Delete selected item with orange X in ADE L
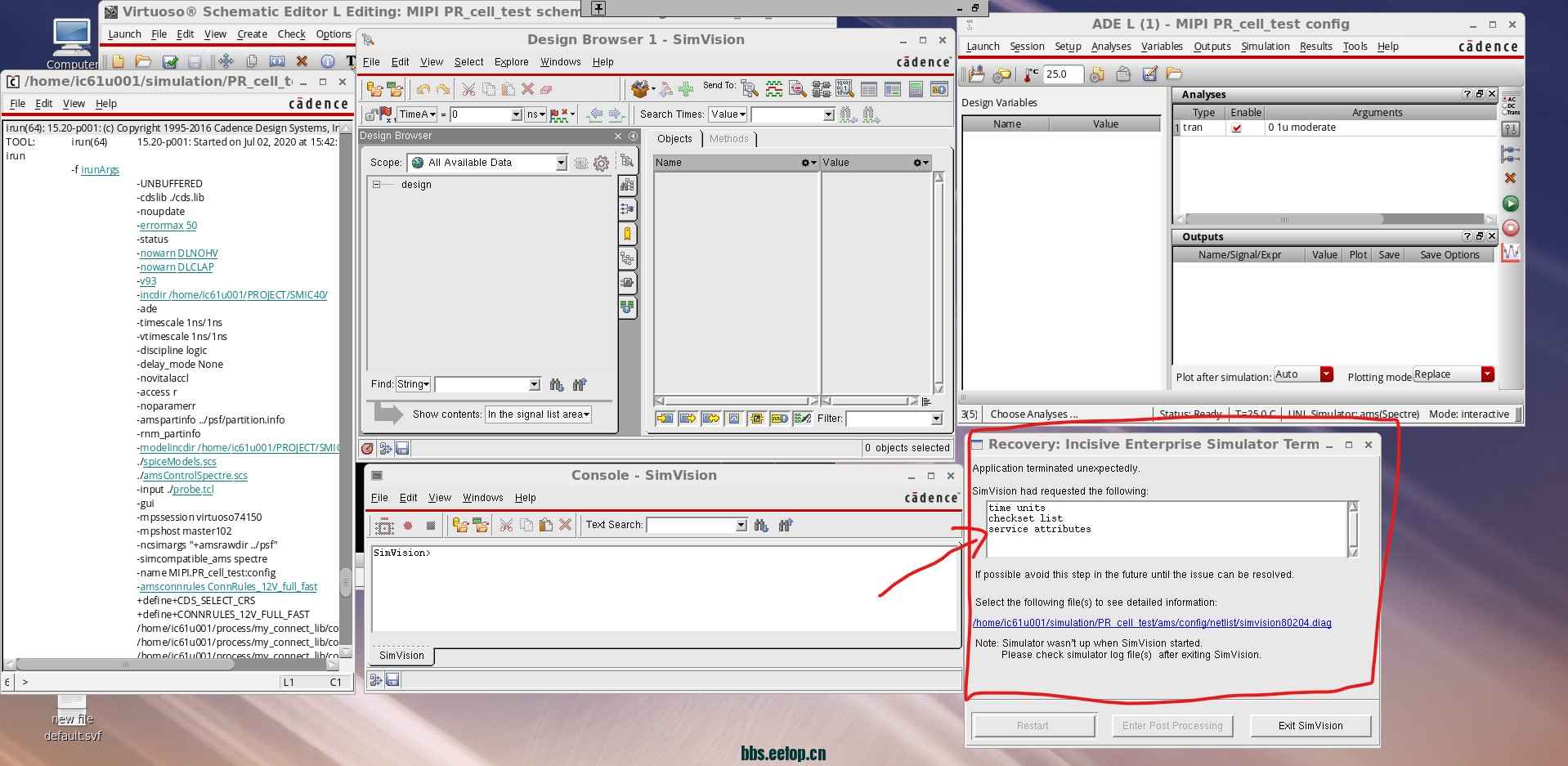 click(1511, 178)
